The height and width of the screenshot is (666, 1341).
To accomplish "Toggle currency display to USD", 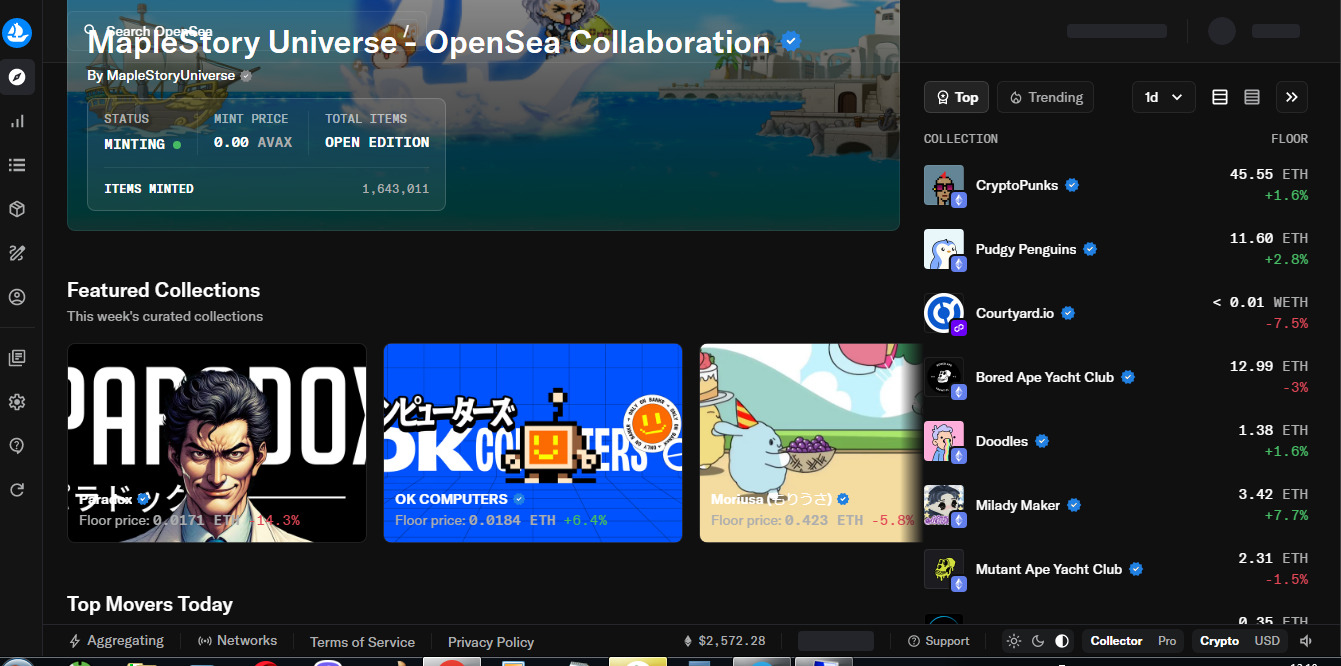I will 1267,641.
